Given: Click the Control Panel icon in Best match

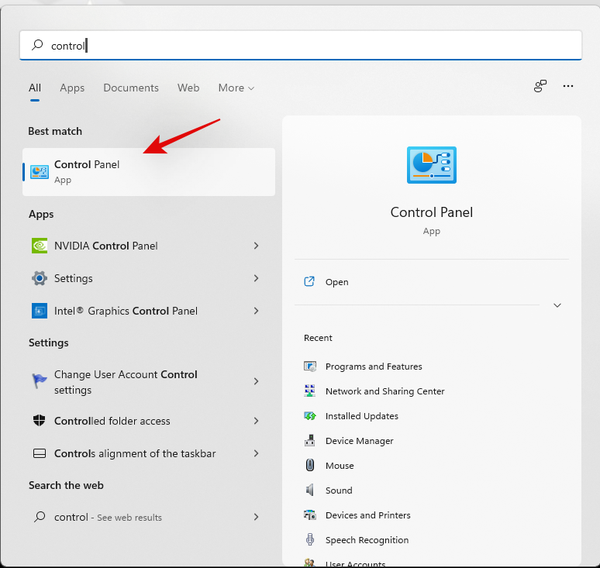Looking at the screenshot, I should 39,172.
